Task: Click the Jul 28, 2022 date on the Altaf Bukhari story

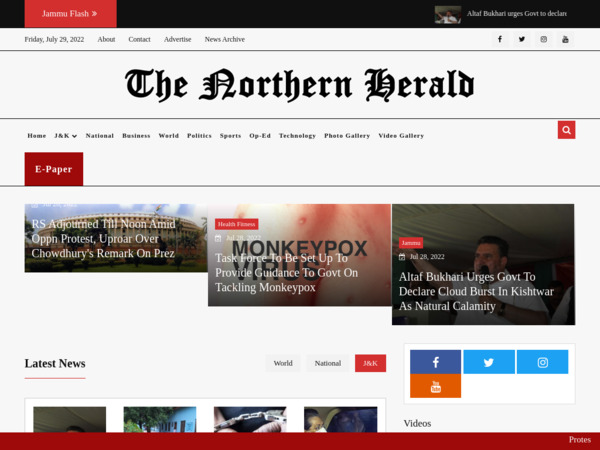Action: [427, 257]
